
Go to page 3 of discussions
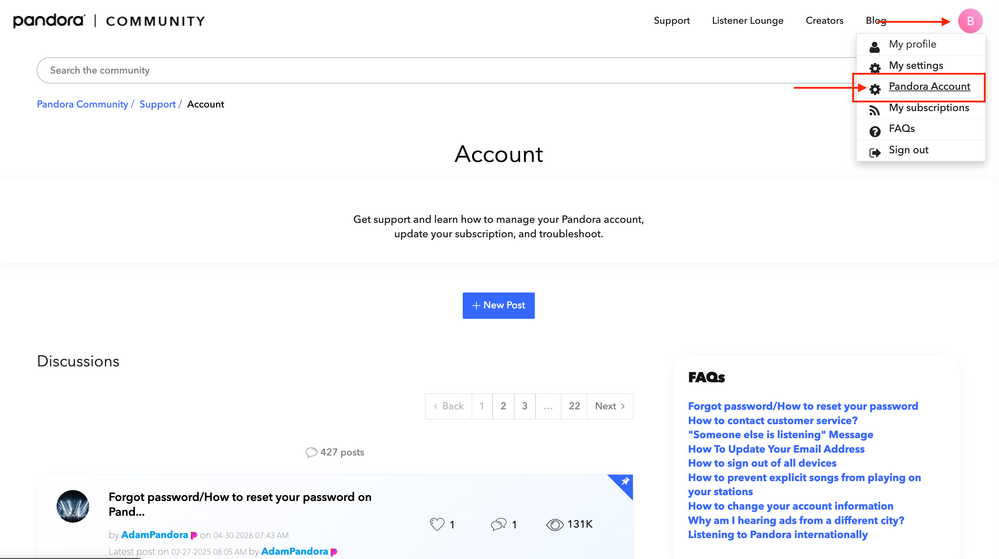click(524, 406)
